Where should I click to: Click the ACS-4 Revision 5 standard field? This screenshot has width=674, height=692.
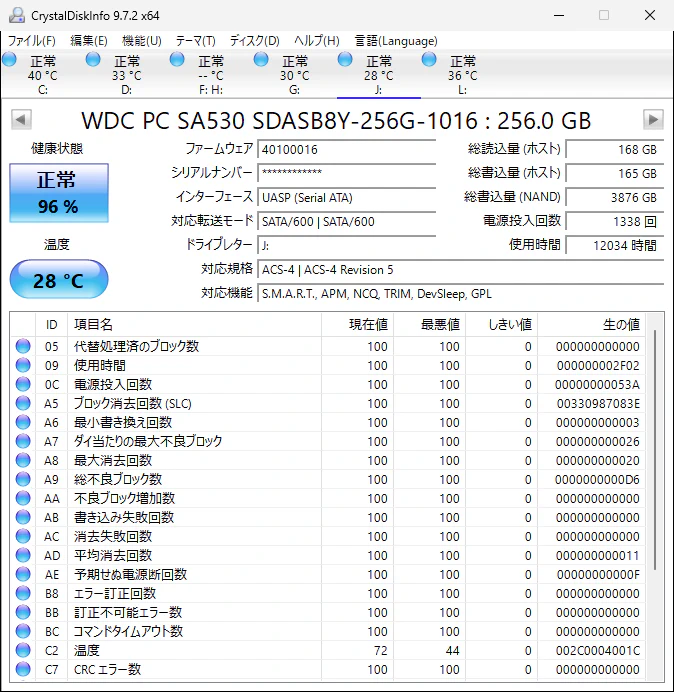(x=461, y=270)
